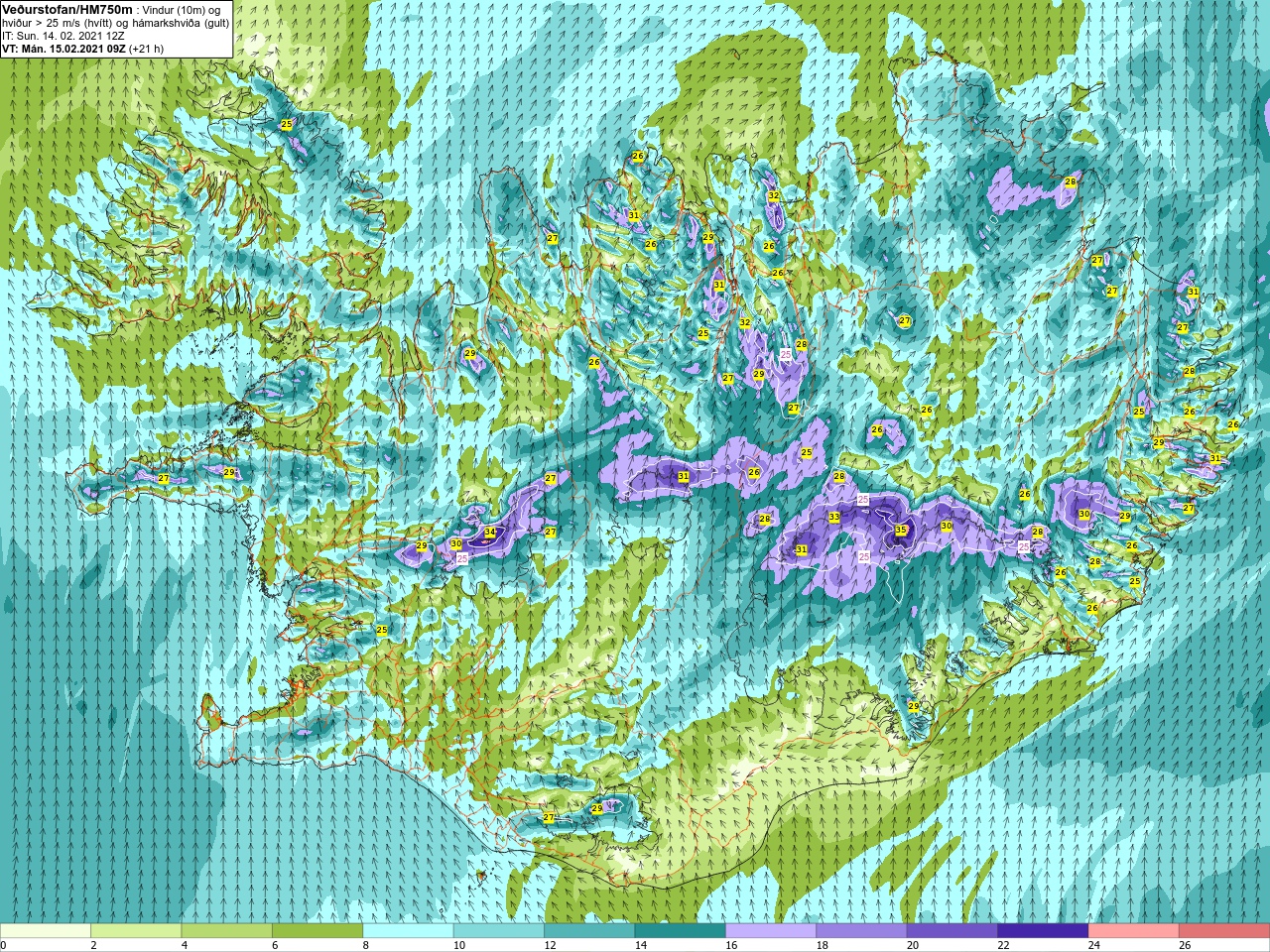Click the "IT: Sun. 14. 02. 2021 12Z" line
The width and height of the screenshot is (1270, 952).
tap(63, 35)
